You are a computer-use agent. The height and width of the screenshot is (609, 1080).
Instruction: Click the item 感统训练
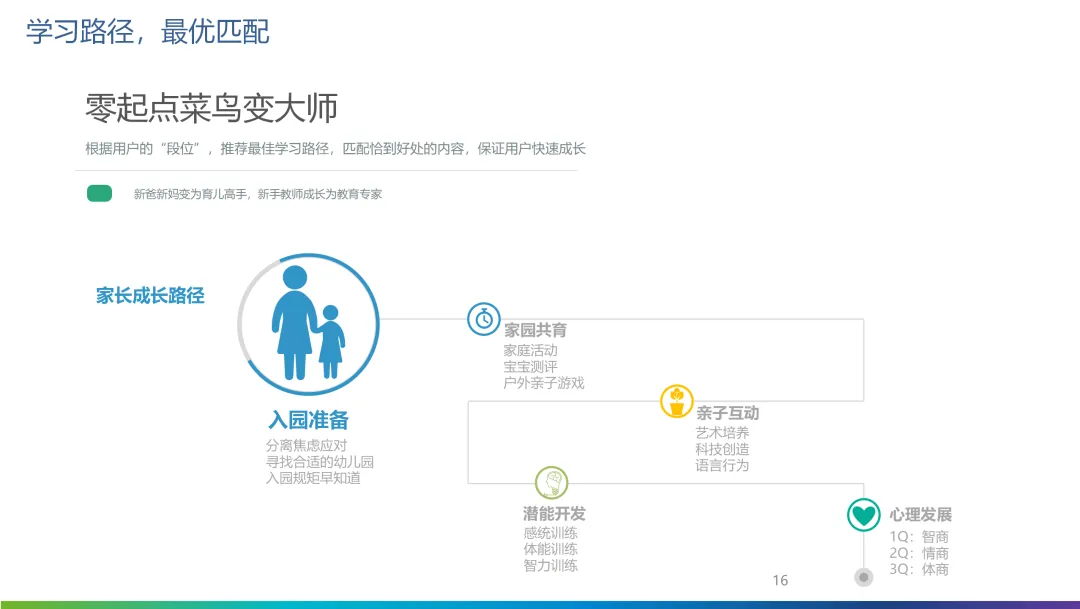click(550, 533)
